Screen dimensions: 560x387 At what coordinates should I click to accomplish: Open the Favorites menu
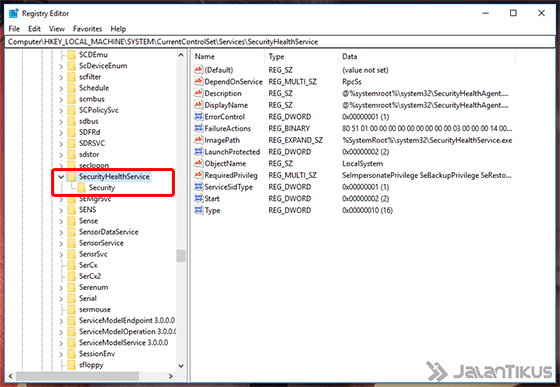pos(87,29)
